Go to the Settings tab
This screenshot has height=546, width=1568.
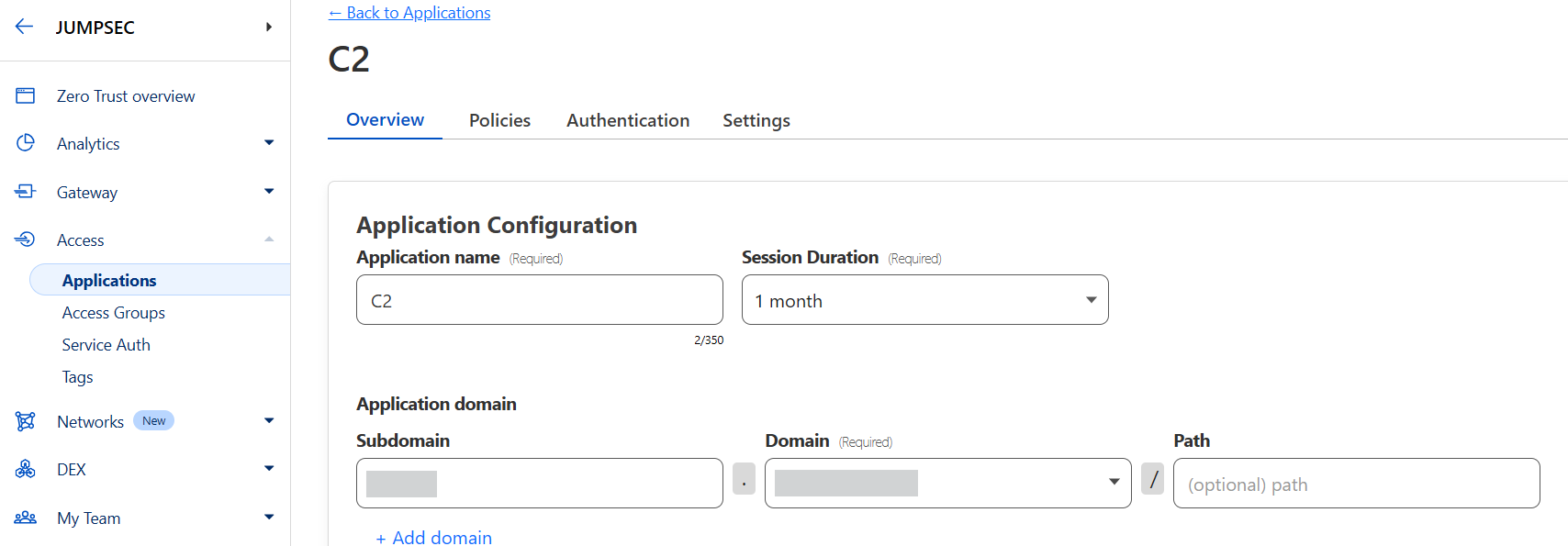756,120
